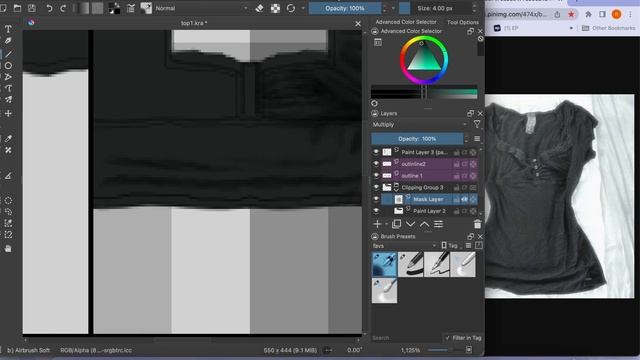
Task: Delete the selected layer with trash icon
Action: [477, 224]
